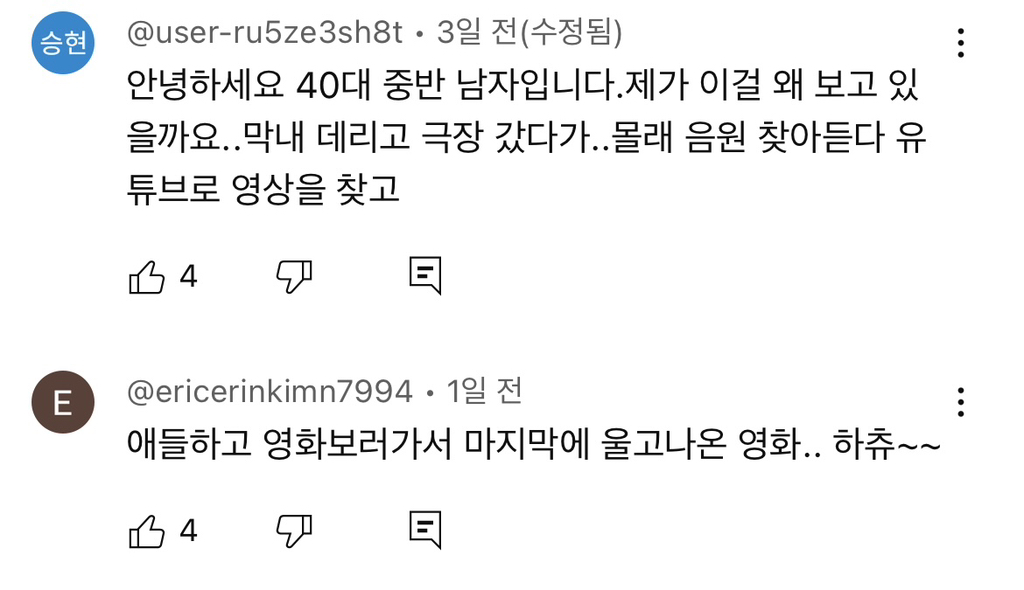Reply to the @user-ru5ze3sh8t comment
The image size is (1024, 590).
pyautogui.click(x=425, y=276)
